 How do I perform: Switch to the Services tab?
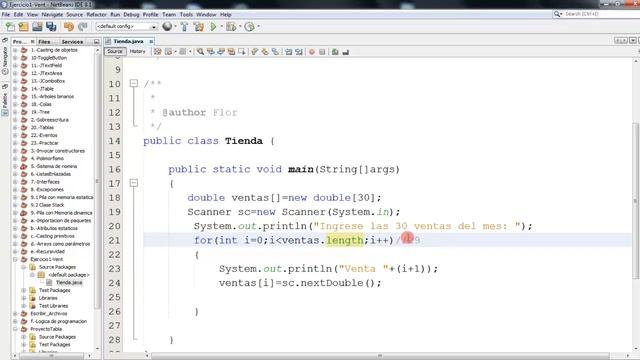click(72, 42)
